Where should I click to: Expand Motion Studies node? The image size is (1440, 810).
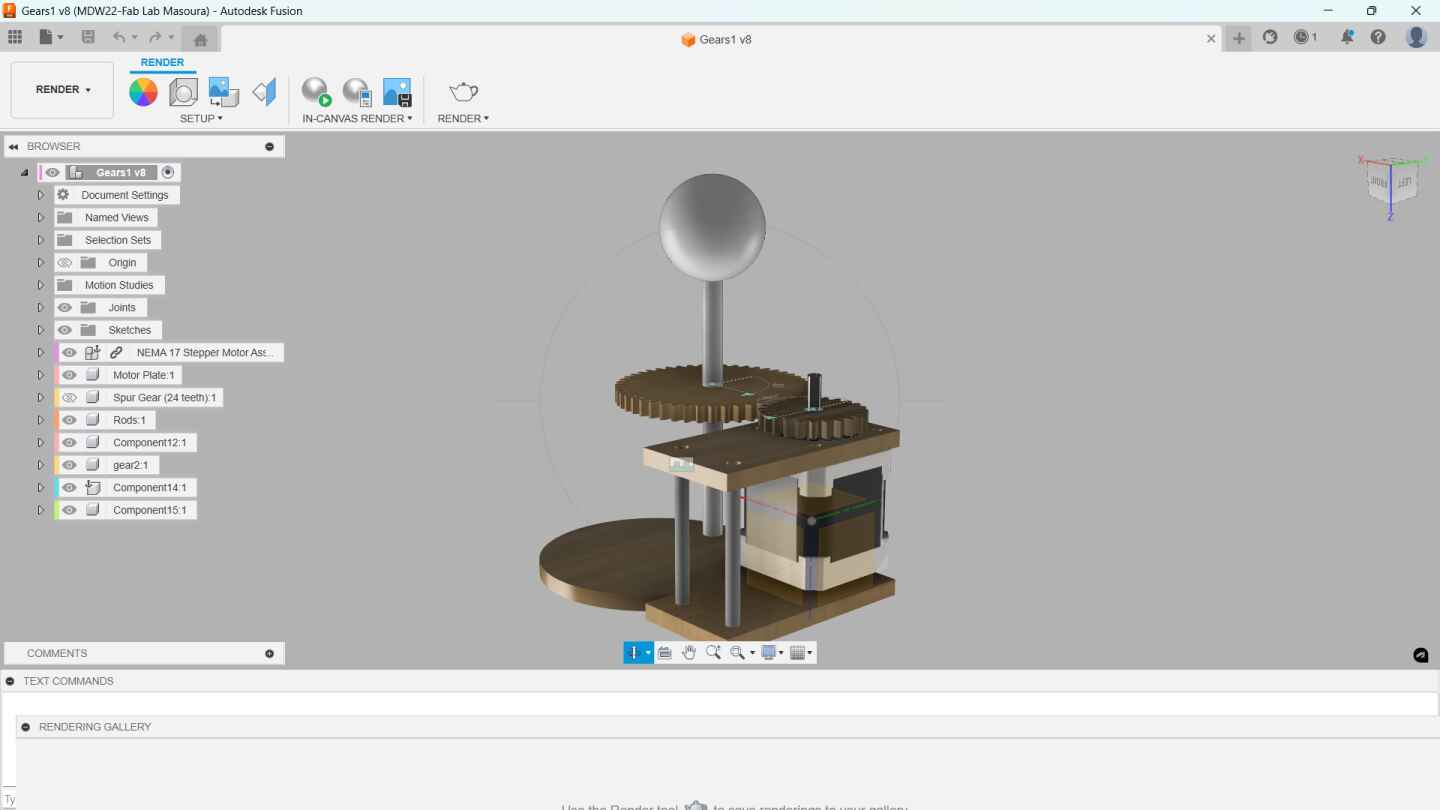click(x=41, y=285)
